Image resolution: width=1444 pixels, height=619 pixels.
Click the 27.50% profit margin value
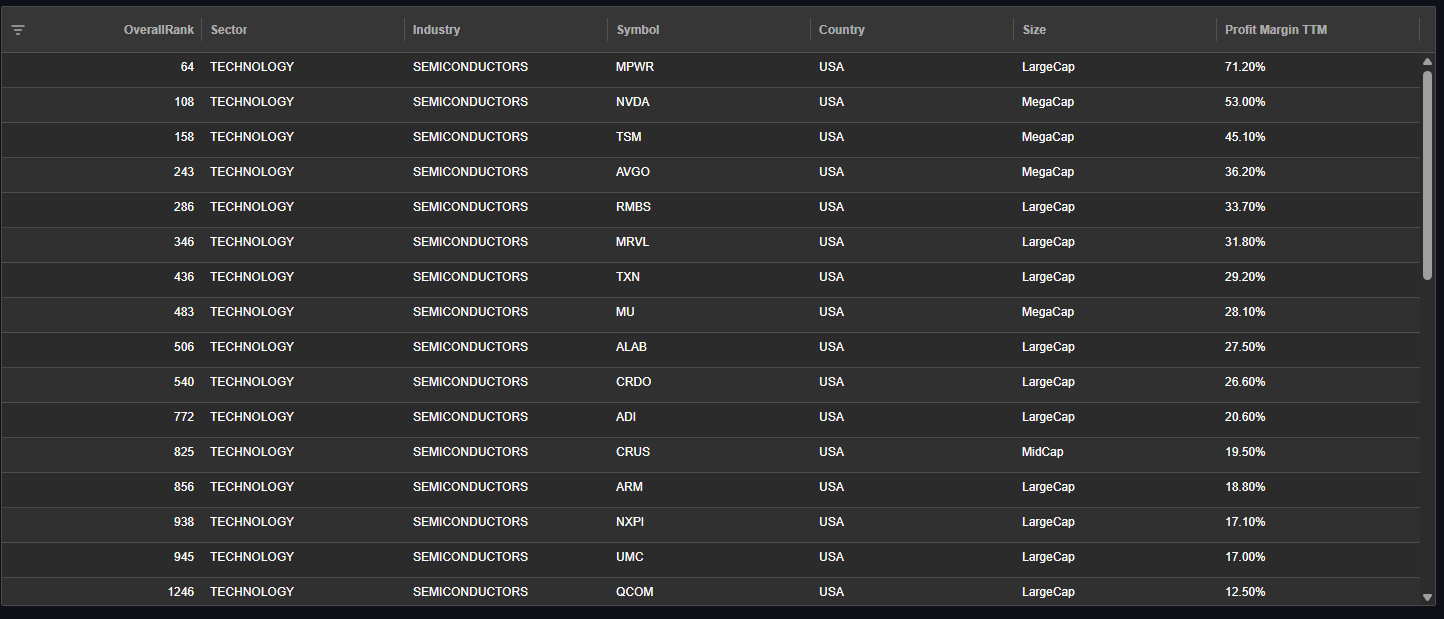pos(1245,347)
